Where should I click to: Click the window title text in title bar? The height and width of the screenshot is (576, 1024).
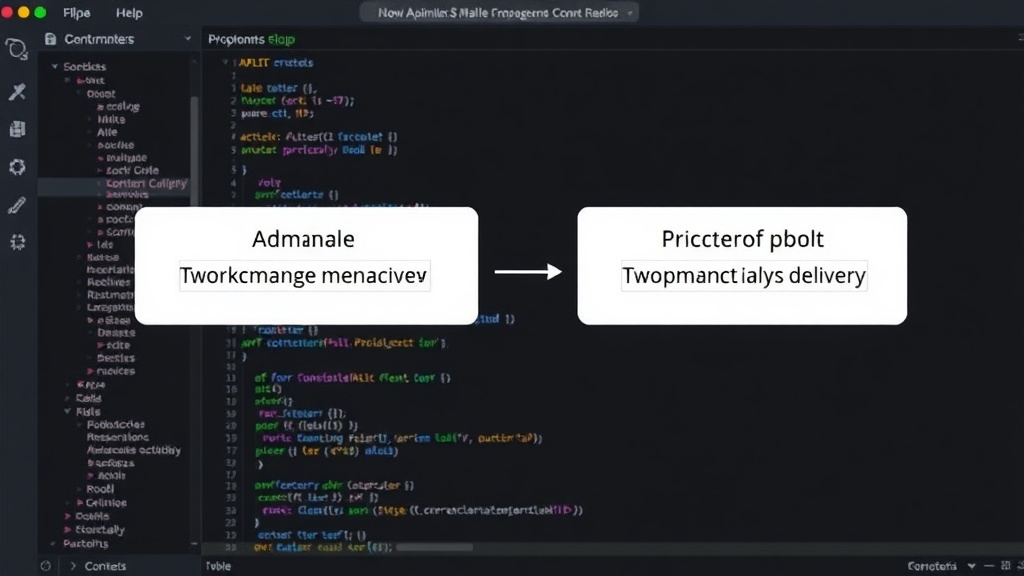coord(498,13)
